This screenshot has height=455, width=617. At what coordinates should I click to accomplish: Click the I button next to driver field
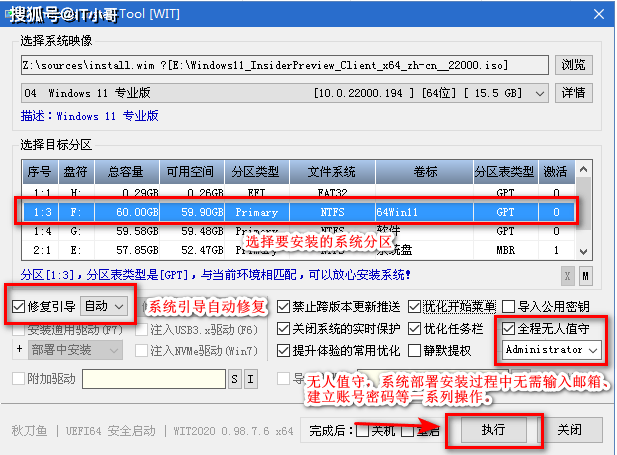[x=251, y=379]
